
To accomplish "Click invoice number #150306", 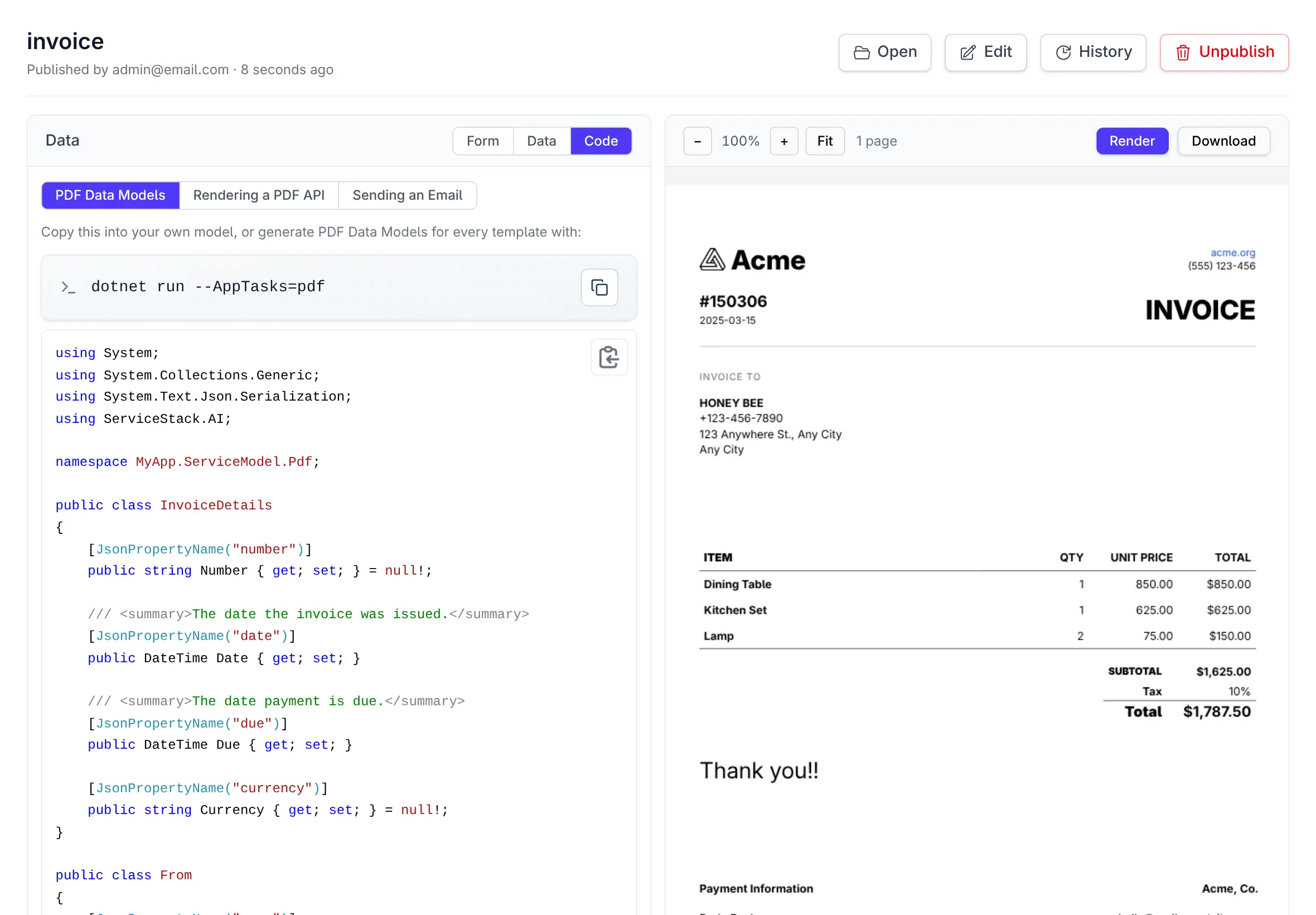I will 733,302.
